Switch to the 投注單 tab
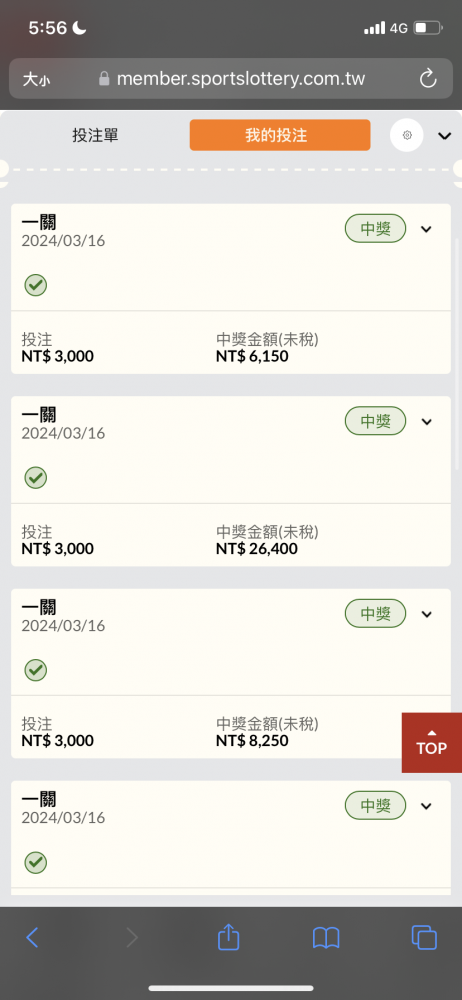 click(x=95, y=135)
